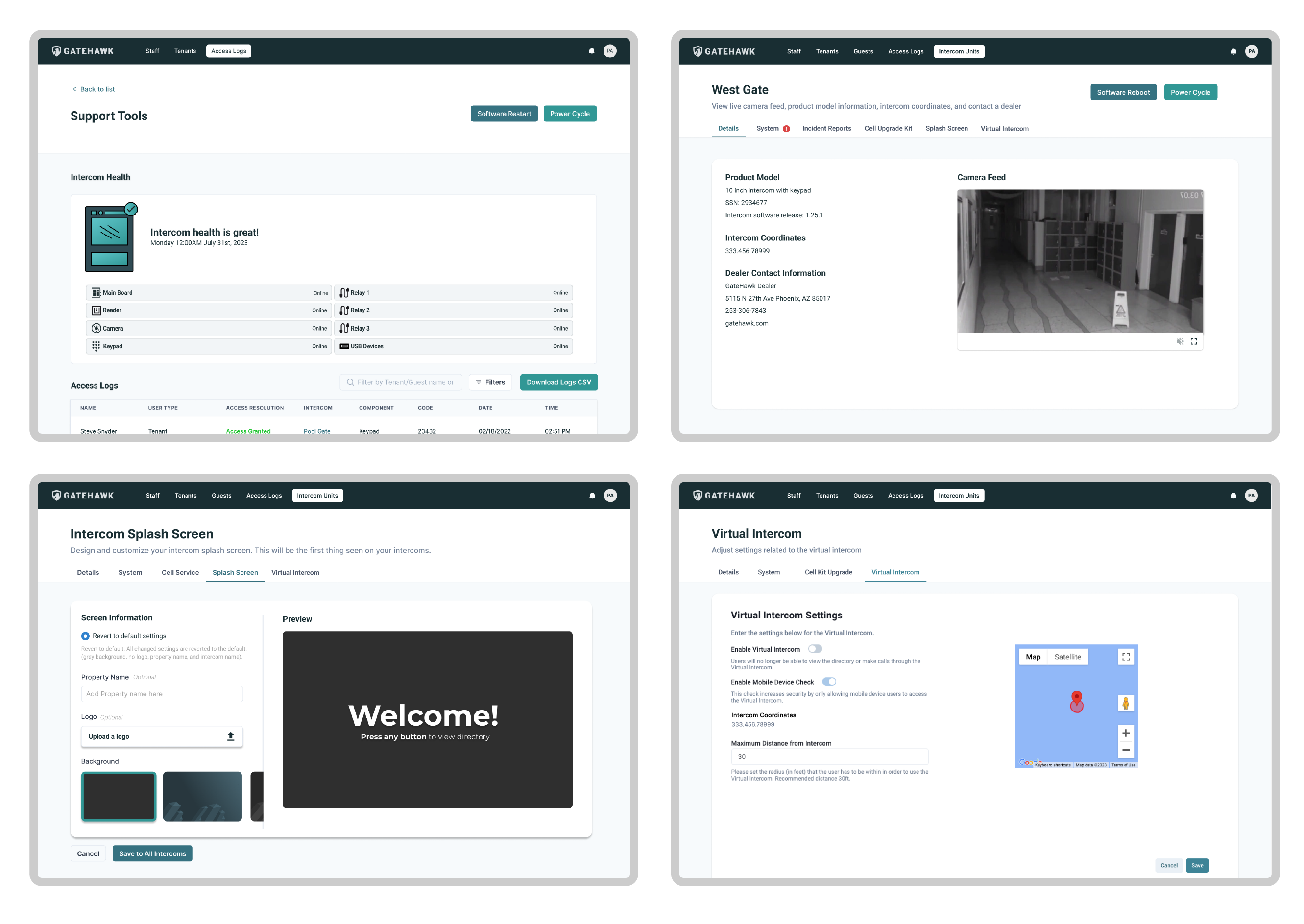Click the Maximum Distance from Intercom field
Image resolution: width=1304 pixels, height=924 pixels.
coord(829,756)
